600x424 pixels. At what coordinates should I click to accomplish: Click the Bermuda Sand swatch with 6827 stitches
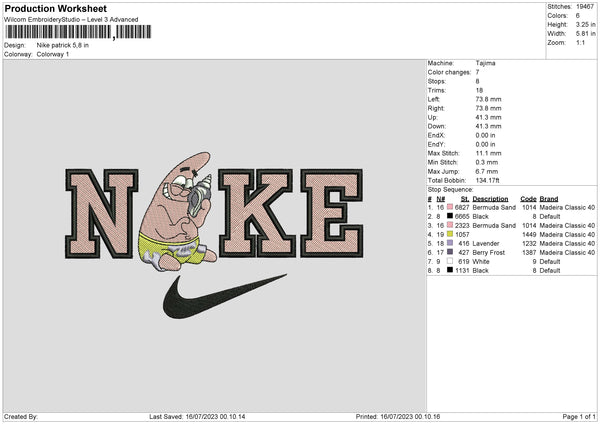(450, 207)
